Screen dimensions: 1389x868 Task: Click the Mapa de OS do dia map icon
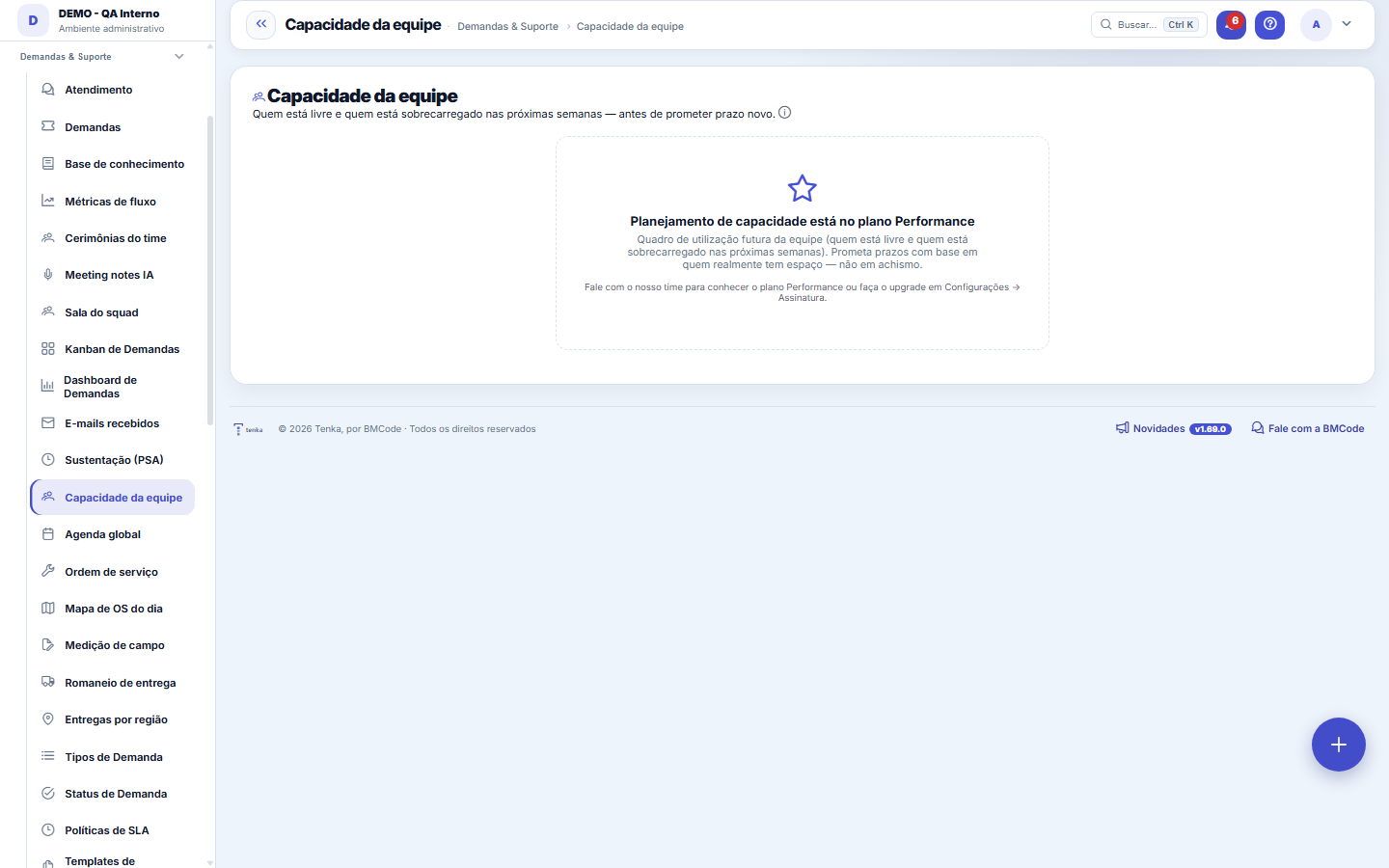(48, 609)
